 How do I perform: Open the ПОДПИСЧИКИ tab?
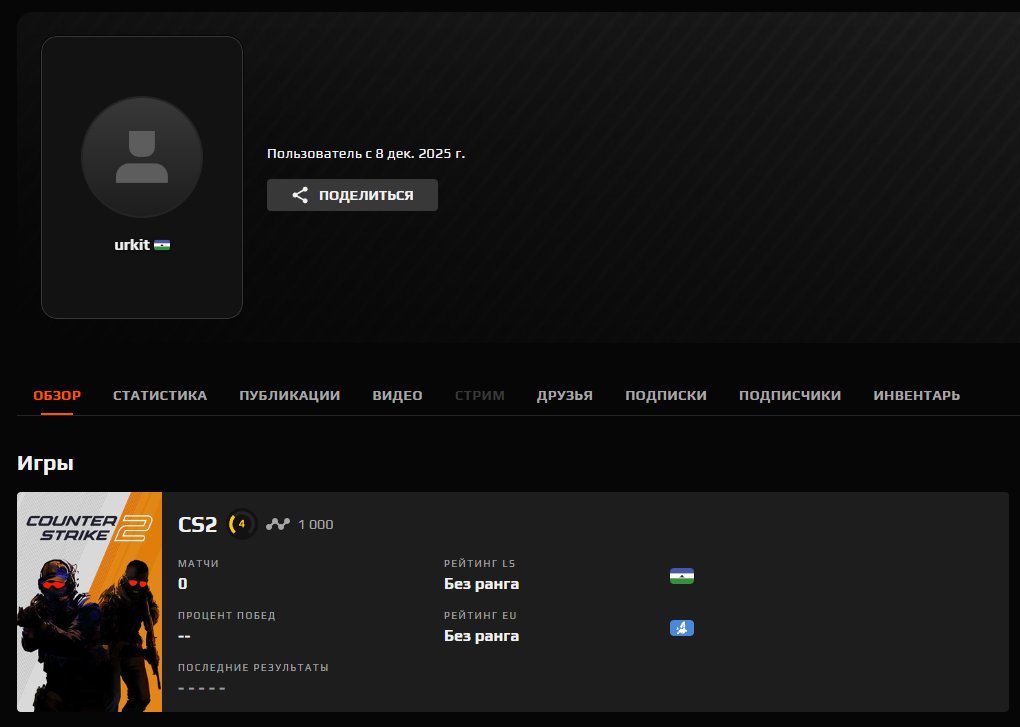[790, 395]
